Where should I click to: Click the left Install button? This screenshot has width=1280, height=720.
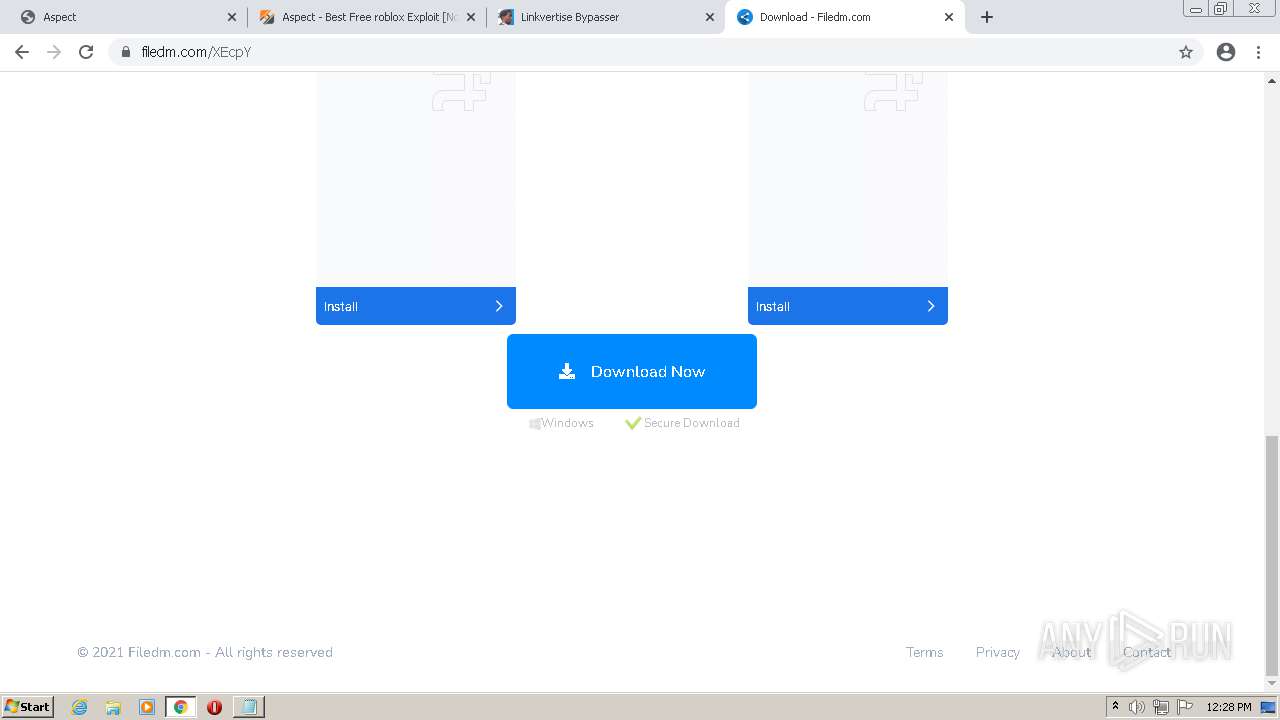tap(416, 306)
